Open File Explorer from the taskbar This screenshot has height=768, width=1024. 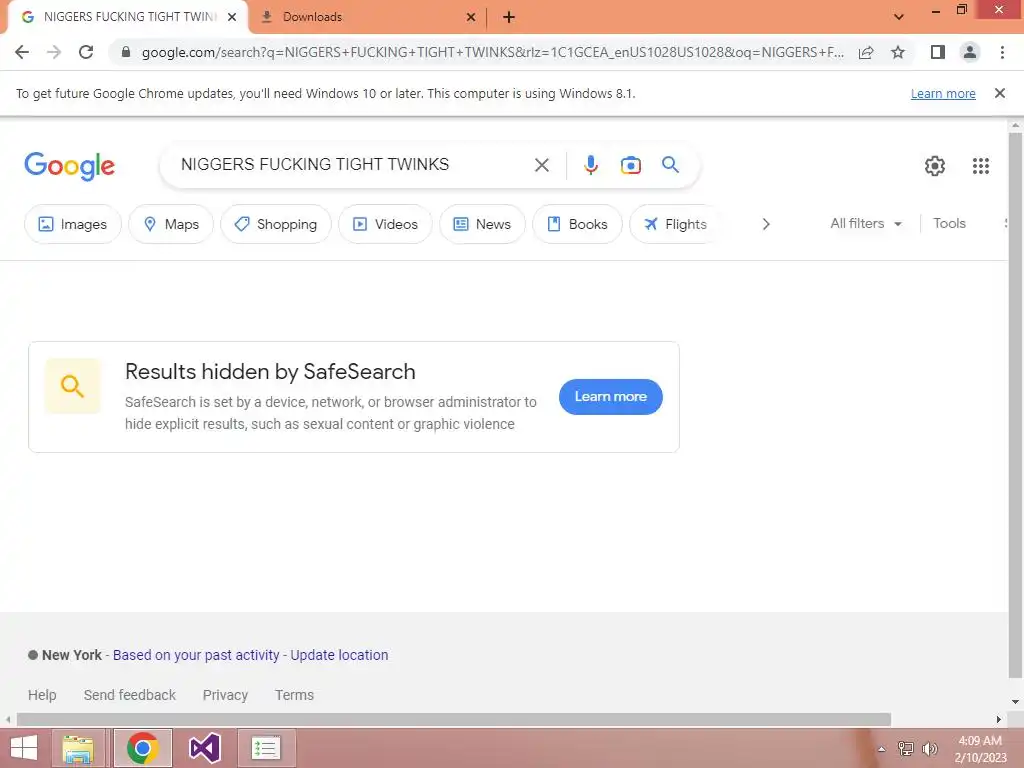pos(78,748)
